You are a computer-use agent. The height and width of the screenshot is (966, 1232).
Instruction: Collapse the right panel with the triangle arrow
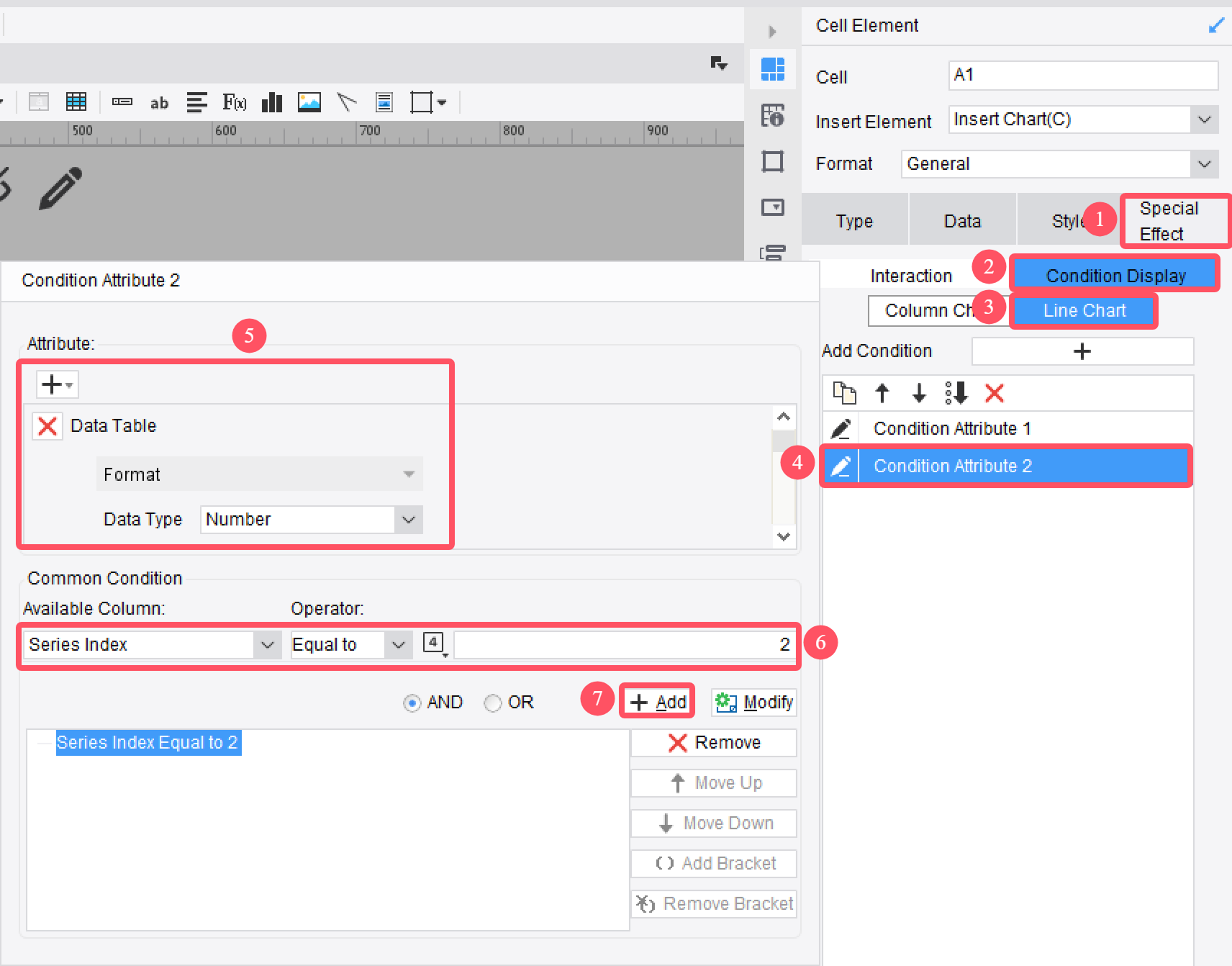point(772,32)
